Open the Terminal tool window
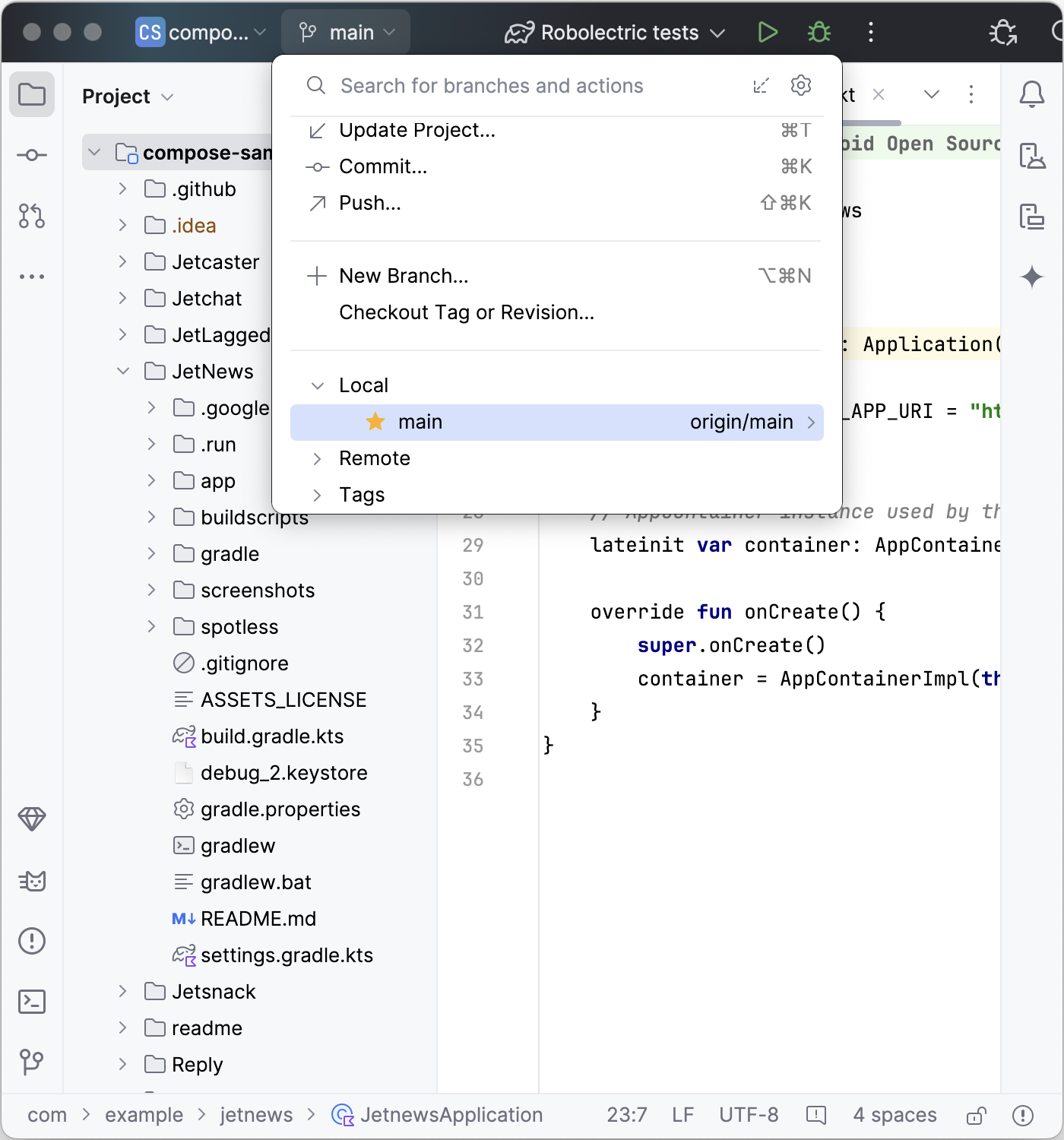Image resolution: width=1064 pixels, height=1140 pixels. [x=32, y=1002]
